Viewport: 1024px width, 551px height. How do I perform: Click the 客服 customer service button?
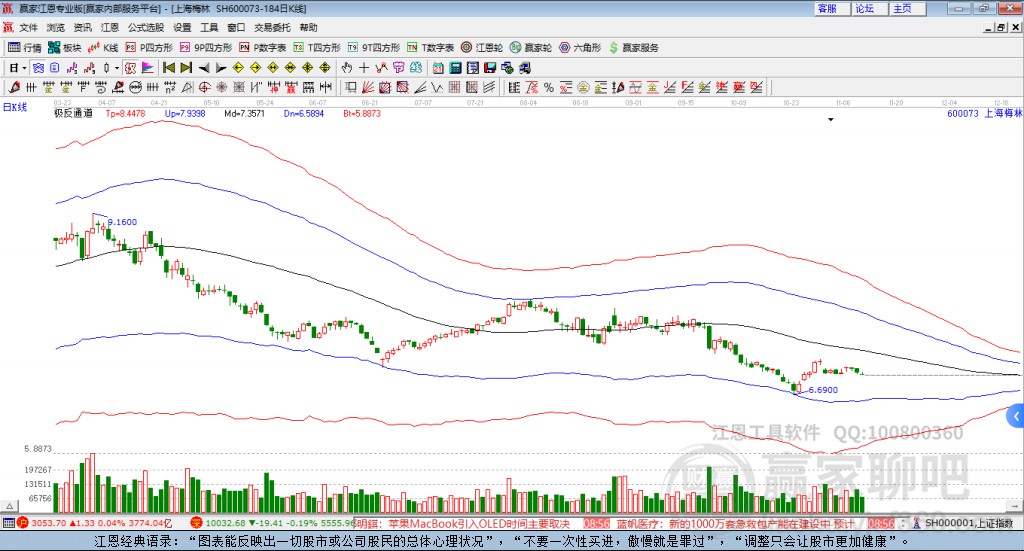point(827,8)
